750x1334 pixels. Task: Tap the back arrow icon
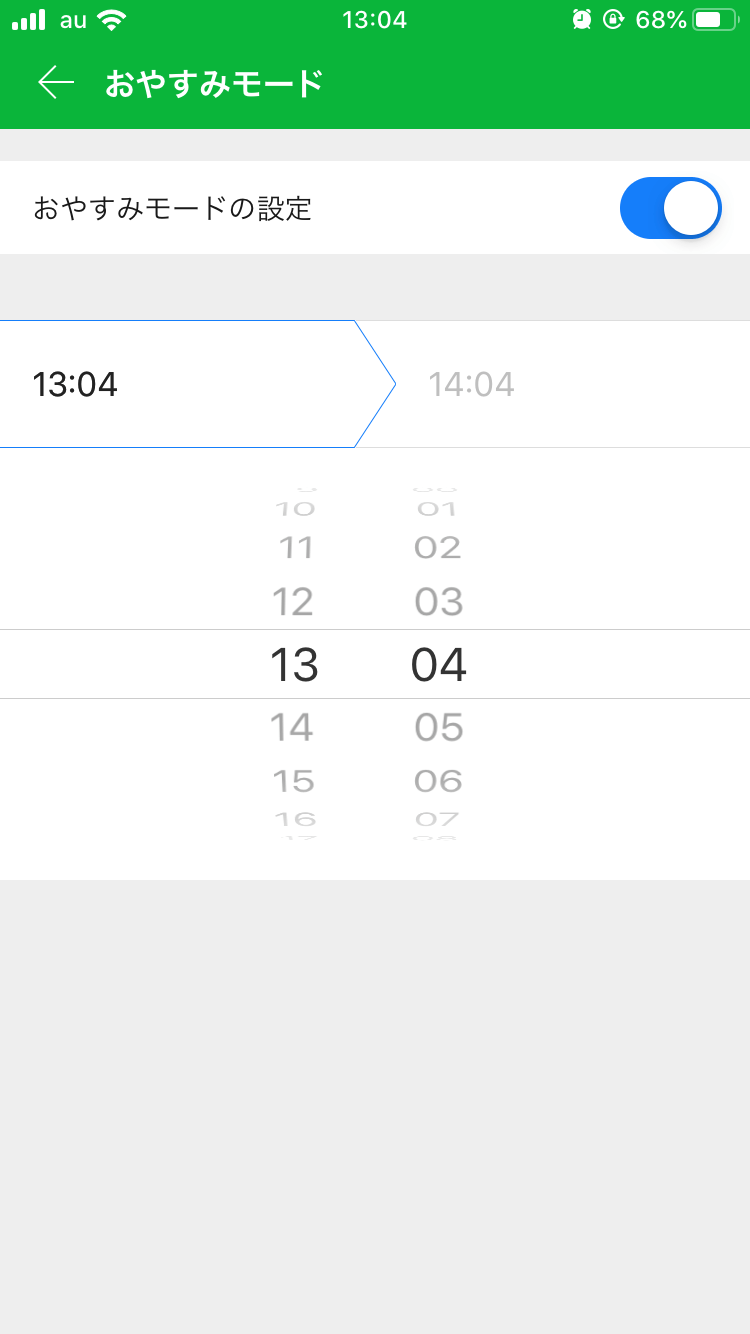[56, 83]
